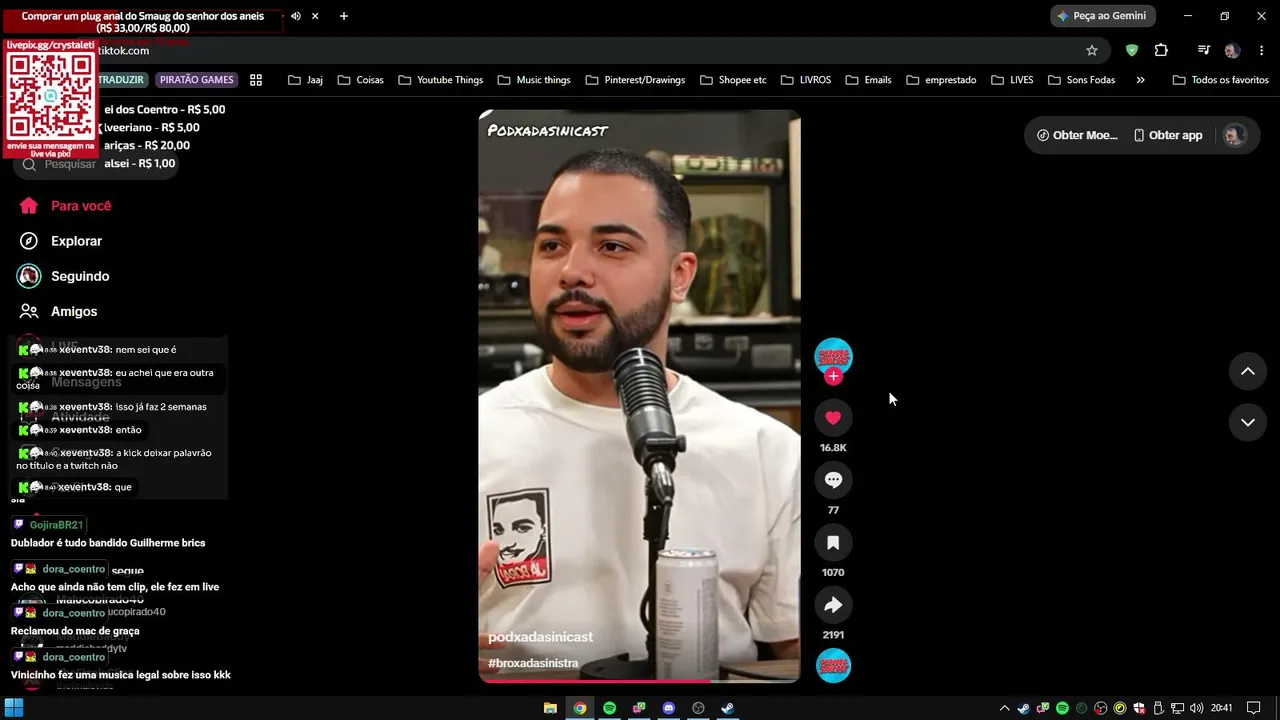
Task: Open OBS Studio from the taskbar
Action: (699, 708)
